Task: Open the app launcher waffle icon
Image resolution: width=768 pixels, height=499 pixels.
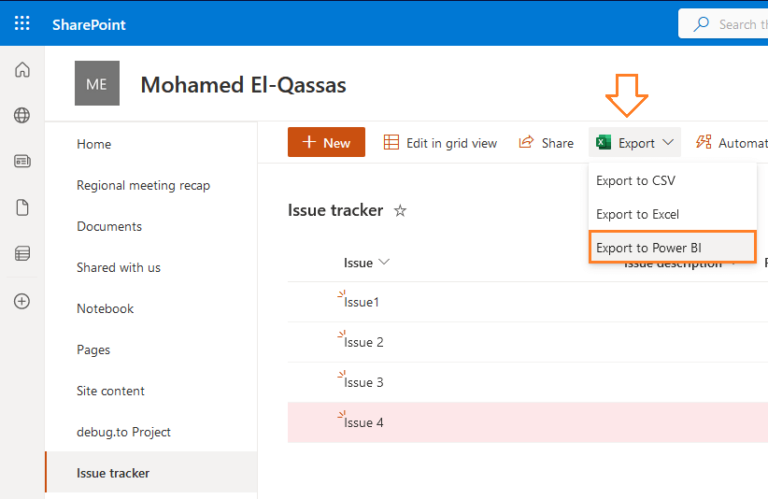Action: point(22,23)
